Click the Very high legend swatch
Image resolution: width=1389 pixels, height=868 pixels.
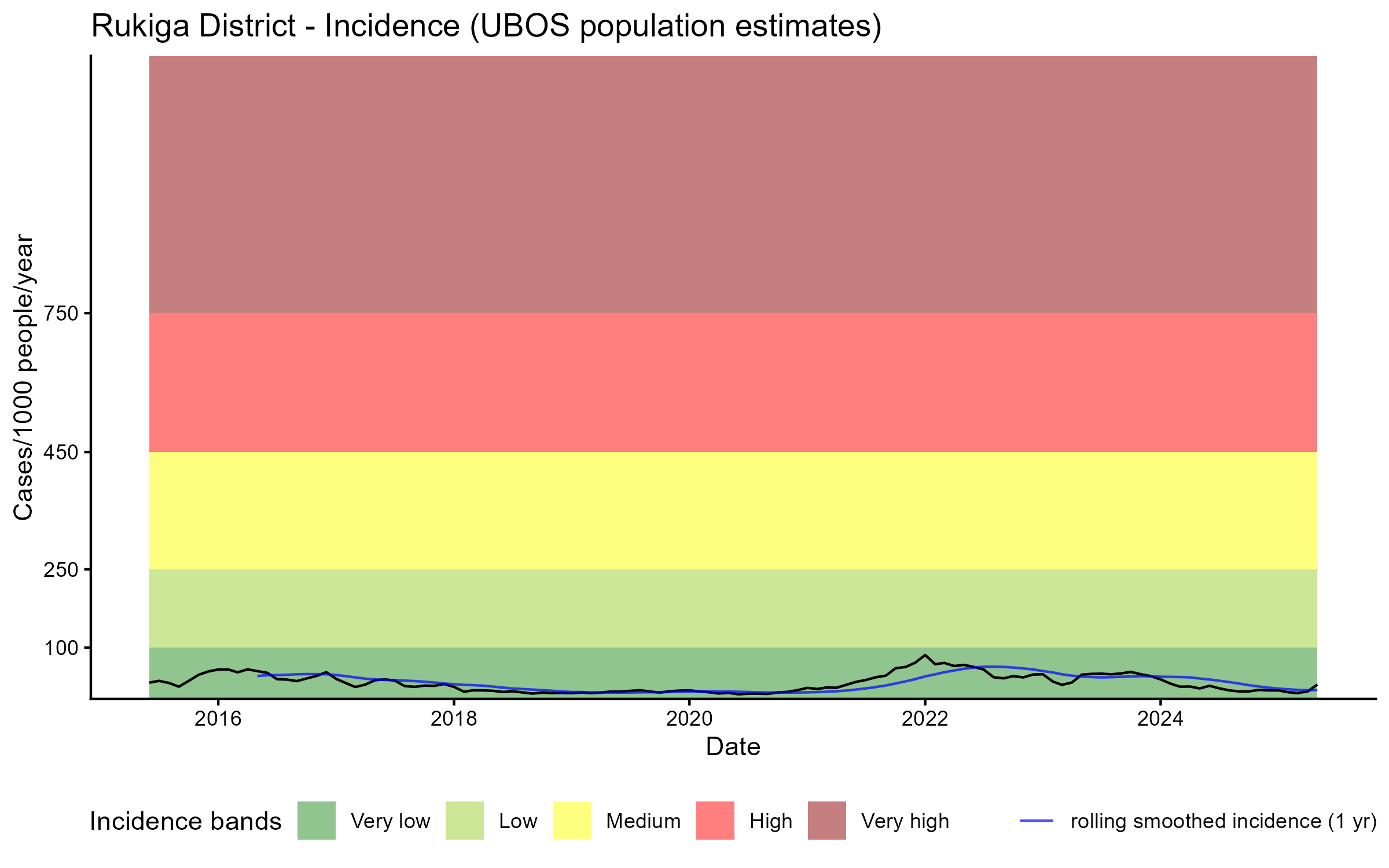click(x=826, y=821)
